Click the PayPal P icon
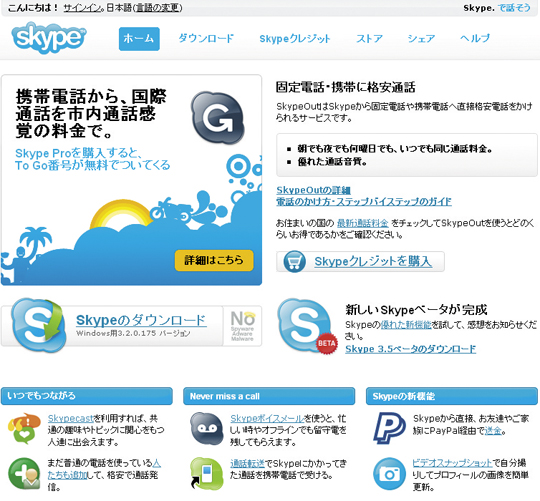This screenshot has width=540, height=501. point(389,428)
